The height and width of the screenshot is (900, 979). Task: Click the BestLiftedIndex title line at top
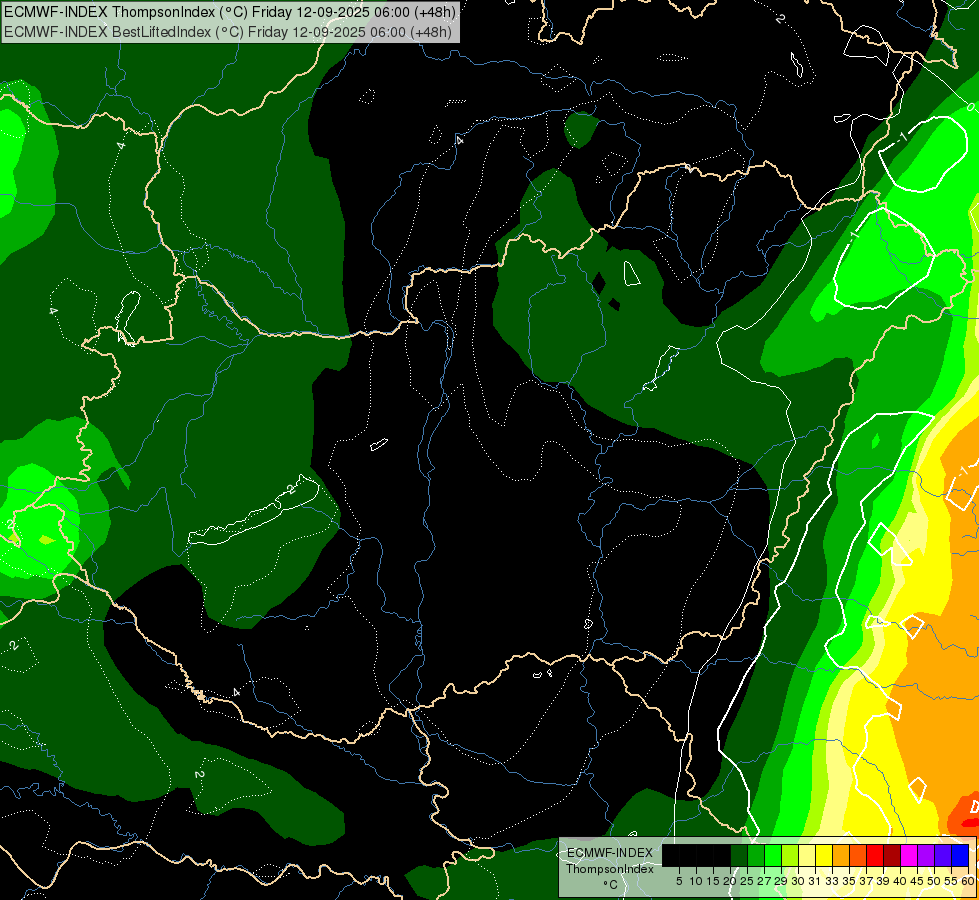[x=228, y=31]
